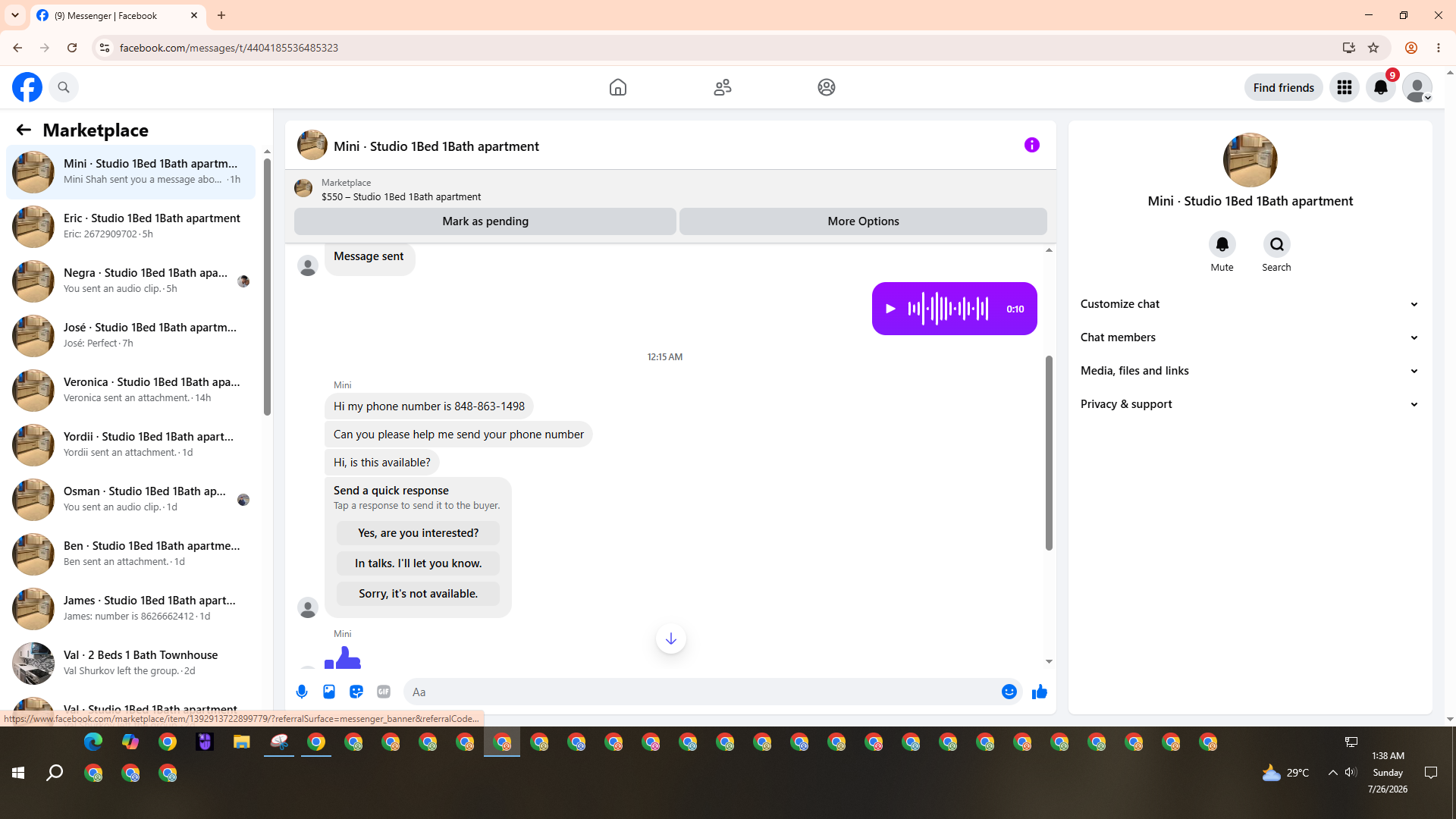Record a voice clip with microphone icon
1456x819 pixels.
coord(302,692)
